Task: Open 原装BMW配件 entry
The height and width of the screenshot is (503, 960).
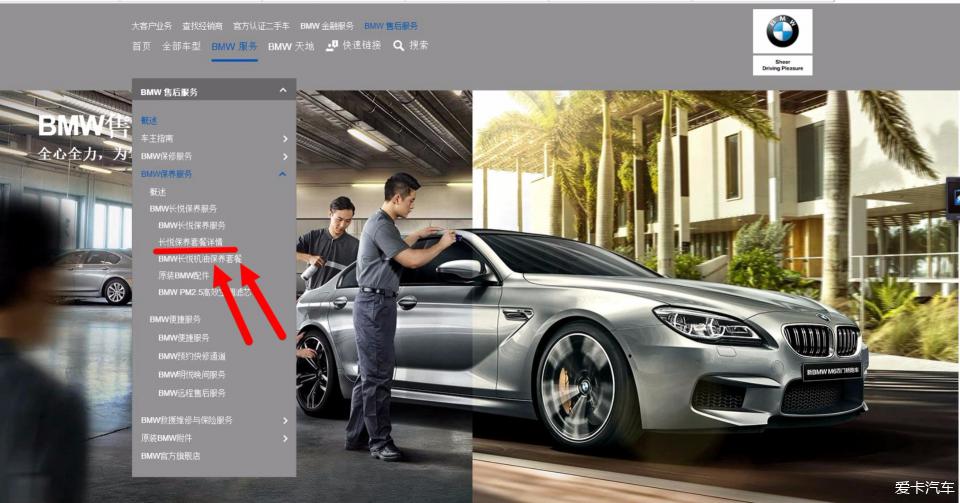Action: pyautogui.click(x=184, y=276)
